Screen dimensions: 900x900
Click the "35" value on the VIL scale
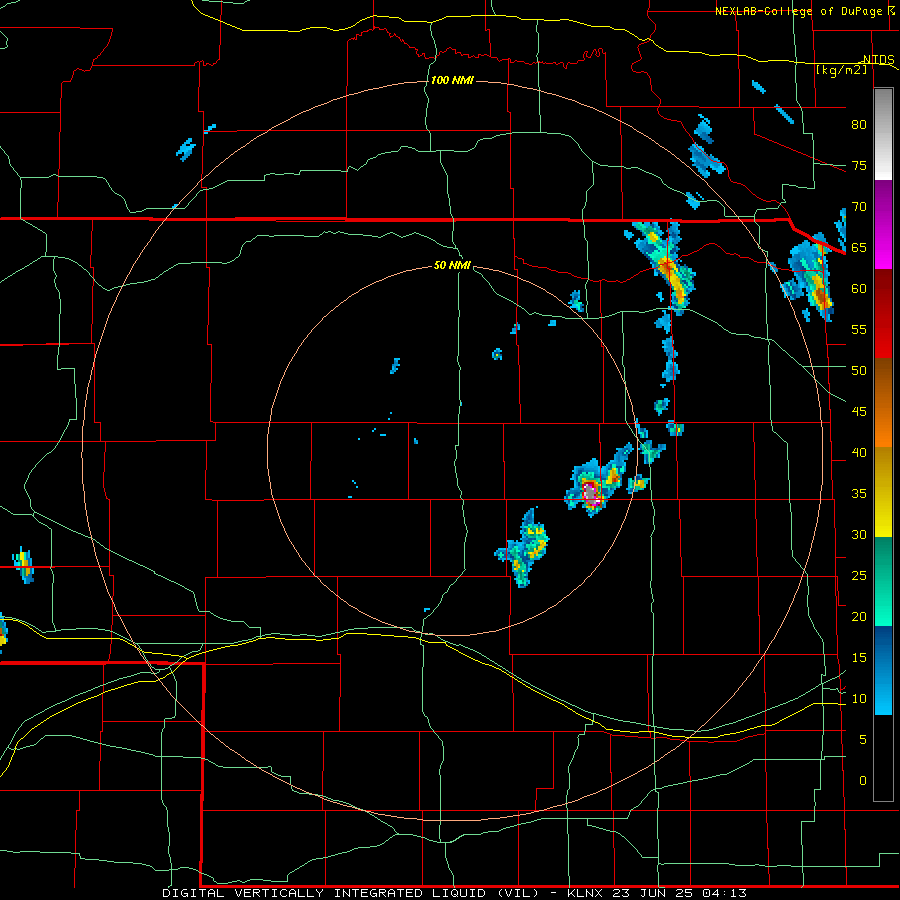pos(859,494)
